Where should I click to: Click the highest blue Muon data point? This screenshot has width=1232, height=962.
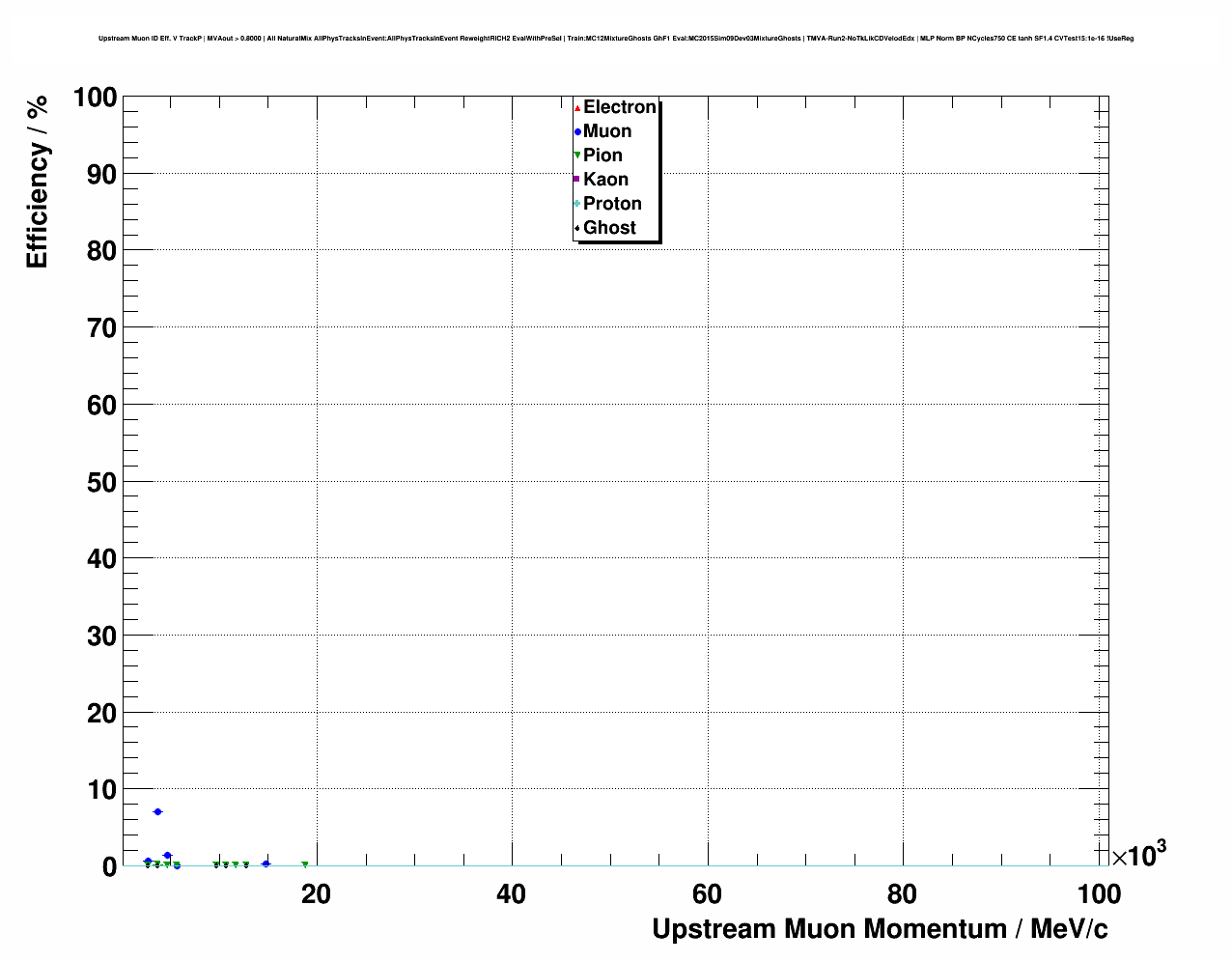tap(157, 811)
